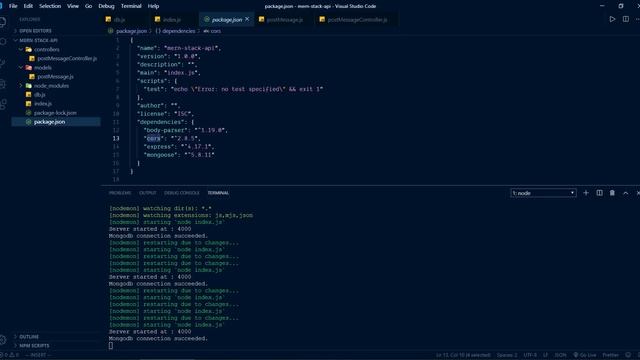This screenshot has height=360, width=640.
Task: Open the View menu
Action: [73, 6]
